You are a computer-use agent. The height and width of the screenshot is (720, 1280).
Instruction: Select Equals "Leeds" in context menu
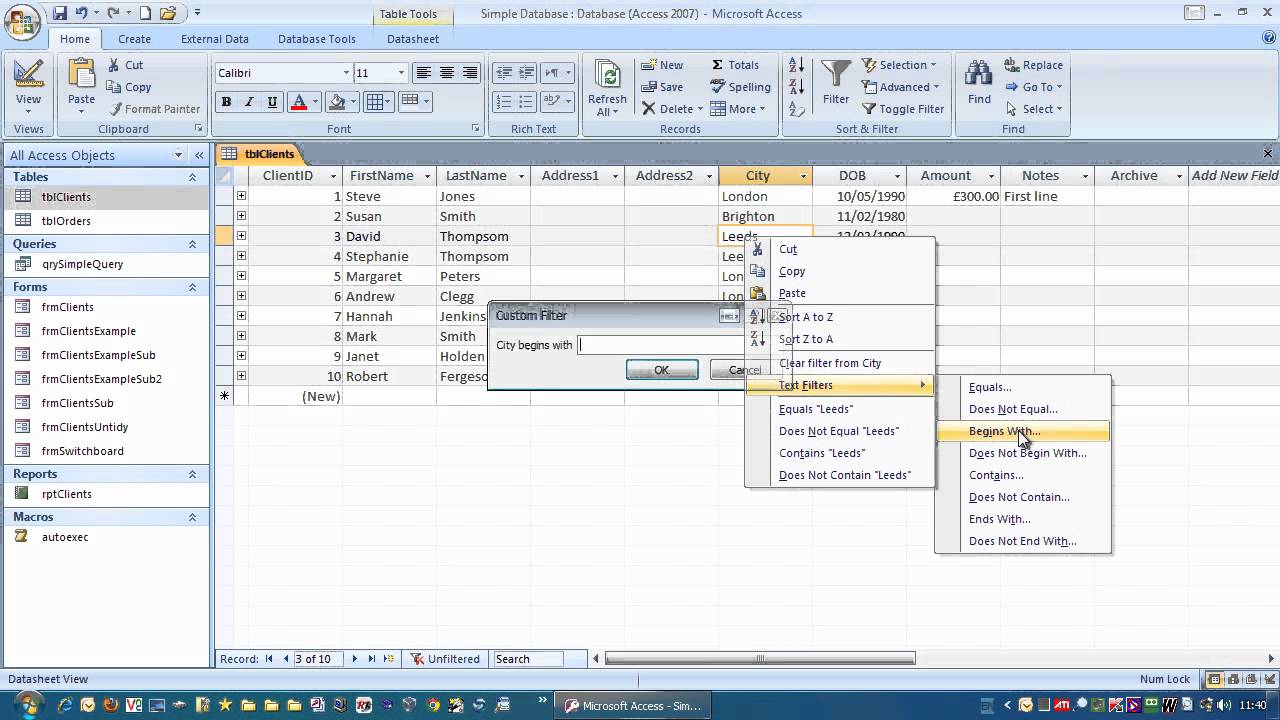point(840,409)
